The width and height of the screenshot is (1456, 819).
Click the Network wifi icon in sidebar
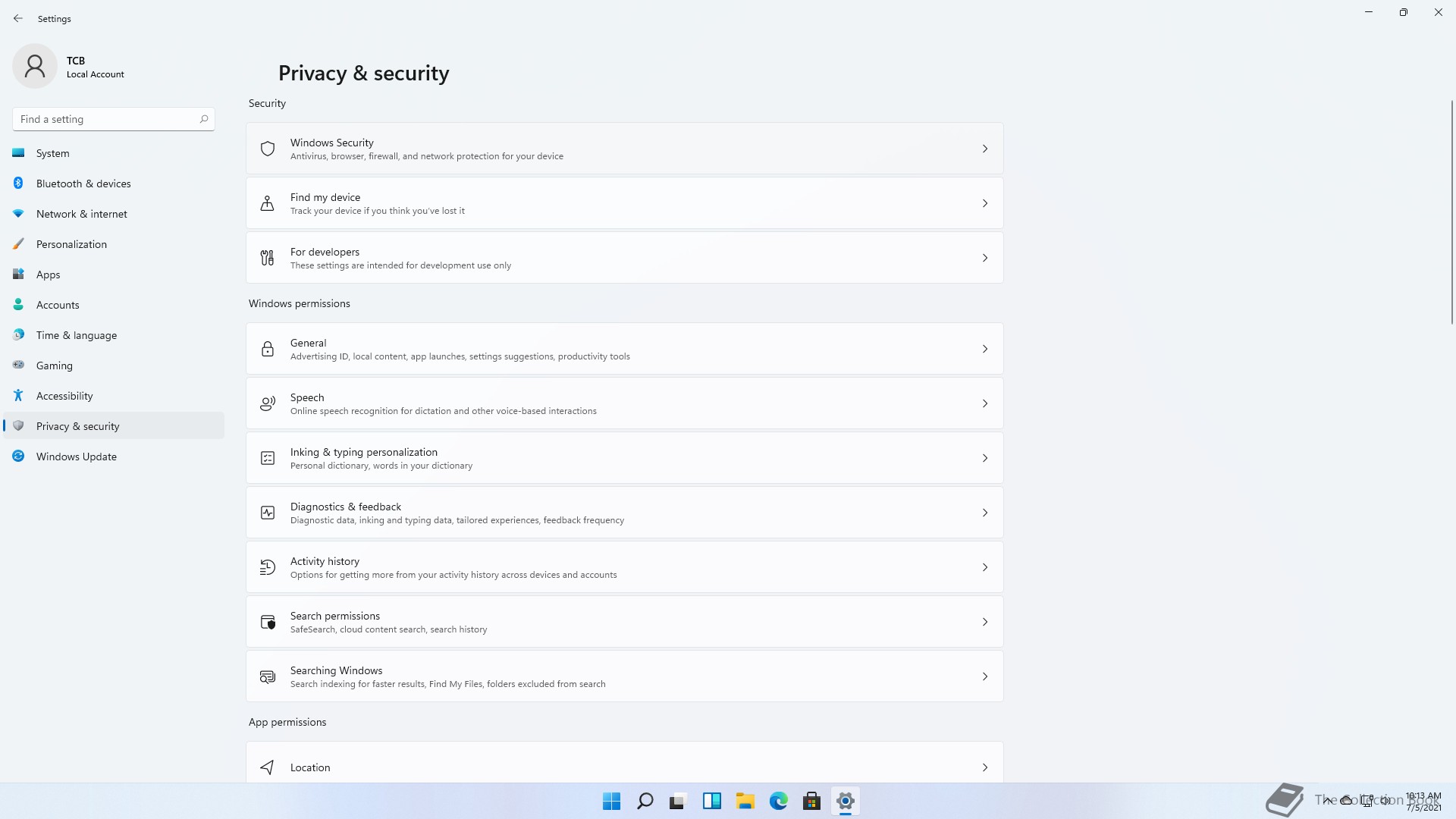(18, 214)
